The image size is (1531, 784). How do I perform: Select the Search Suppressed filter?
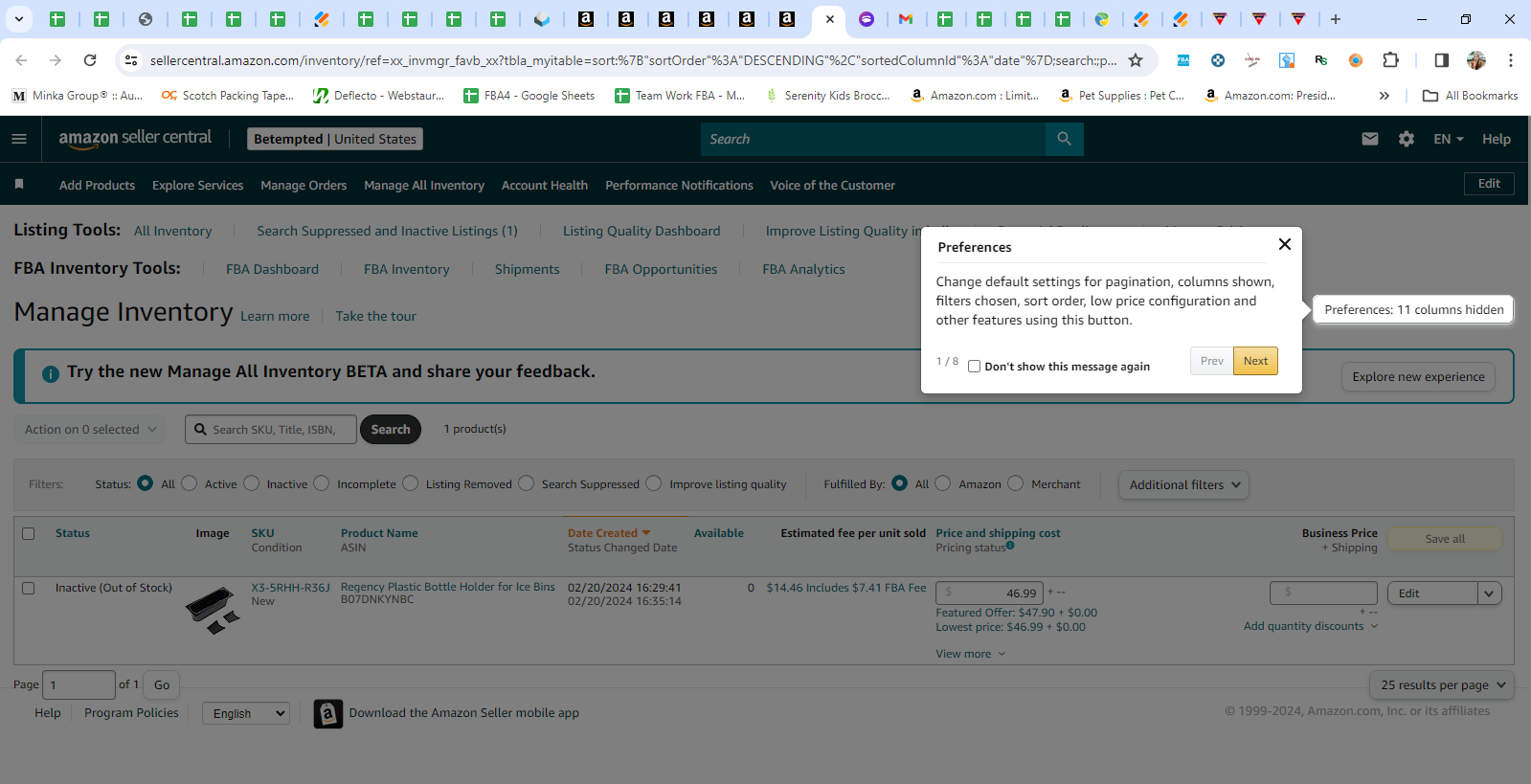pyautogui.click(x=527, y=483)
